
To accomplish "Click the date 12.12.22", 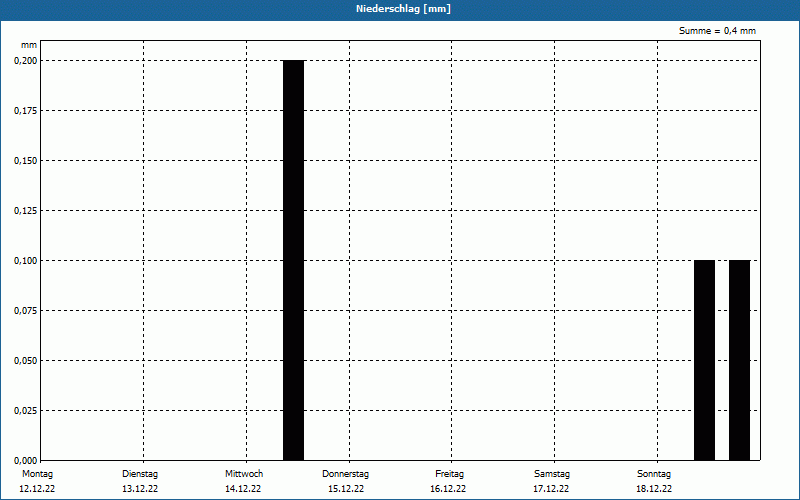I will (x=37, y=489).
